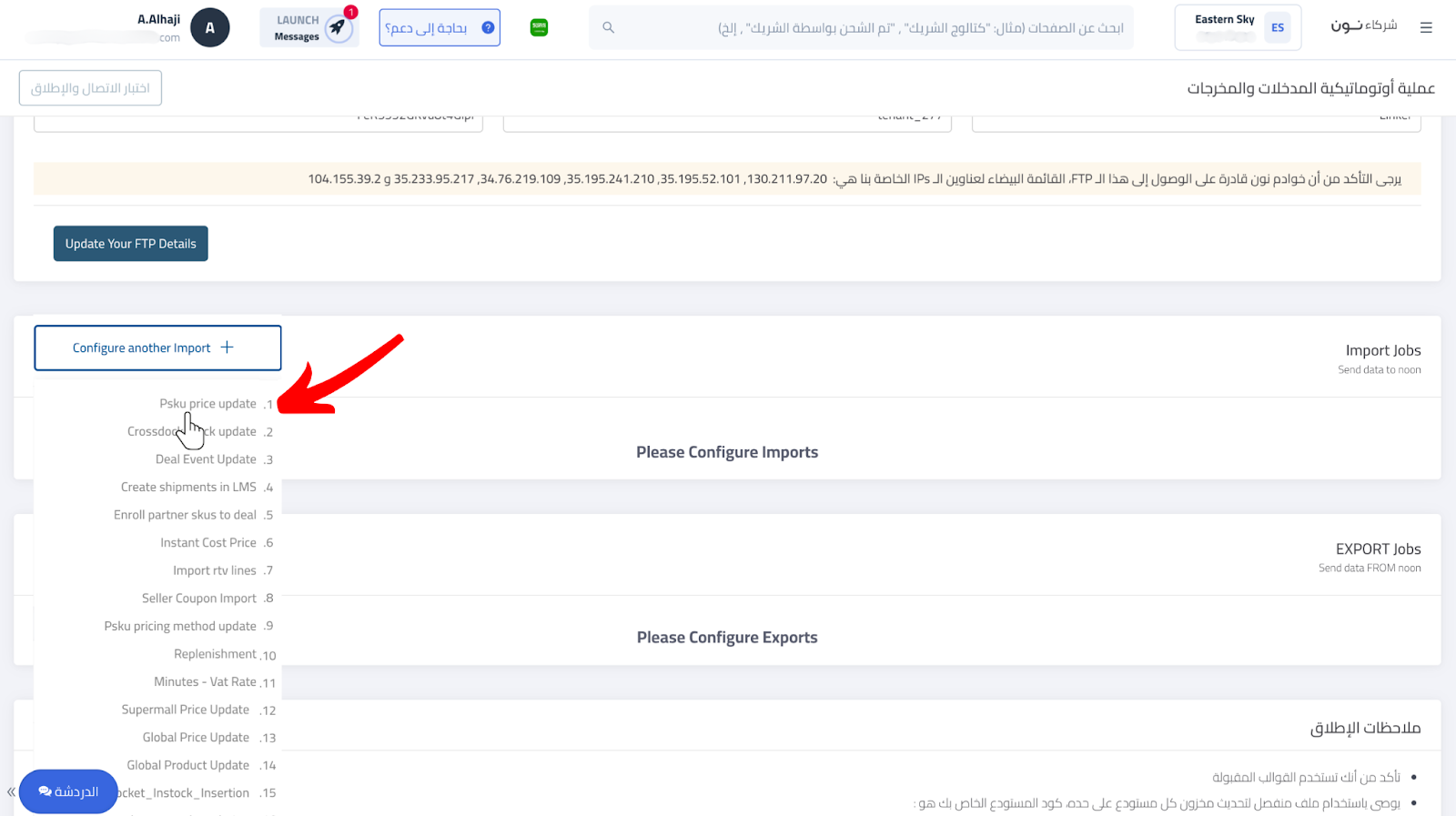The width and height of the screenshot is (1456, 816).
Task: Click the search magnifier icon
Action: pos(609,27)
